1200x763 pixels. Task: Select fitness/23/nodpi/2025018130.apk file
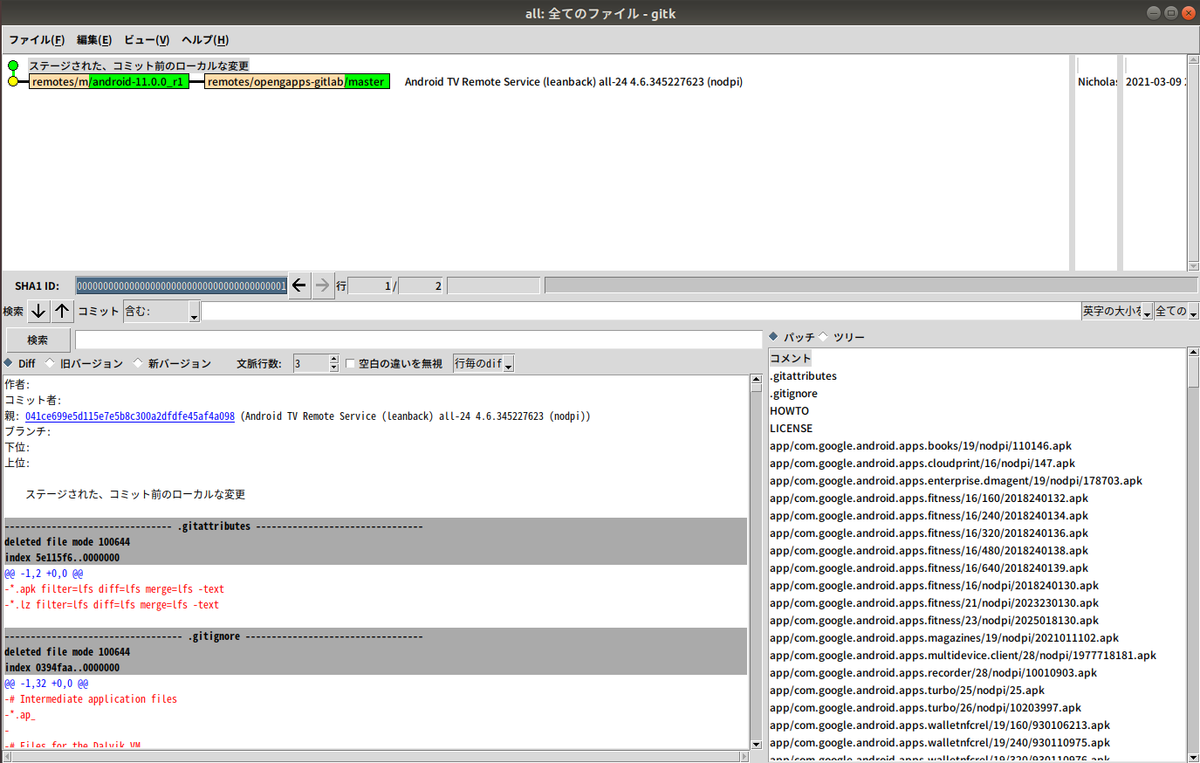point(934,621)
